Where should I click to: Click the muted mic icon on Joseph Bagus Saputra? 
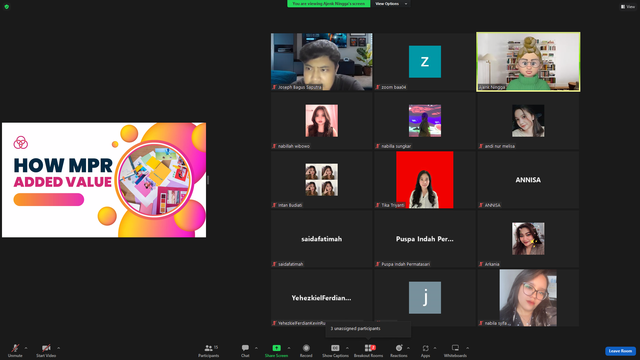[274, 87]
